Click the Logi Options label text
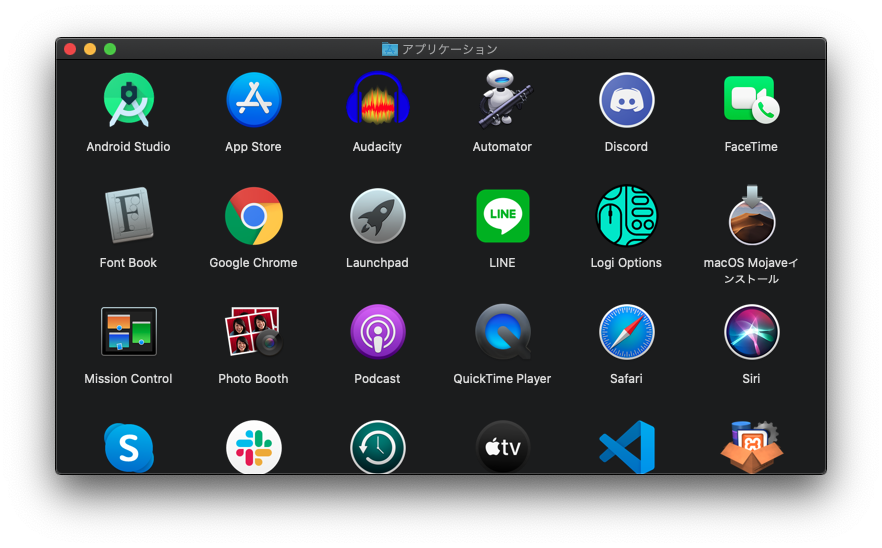This screenshot has width=882, height=548. 626,263
